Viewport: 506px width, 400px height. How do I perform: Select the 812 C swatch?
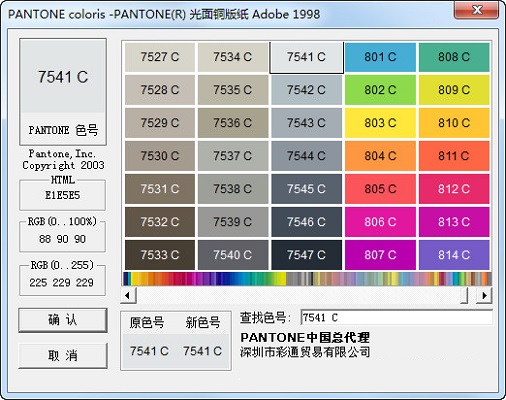click(x=454, y=189)
